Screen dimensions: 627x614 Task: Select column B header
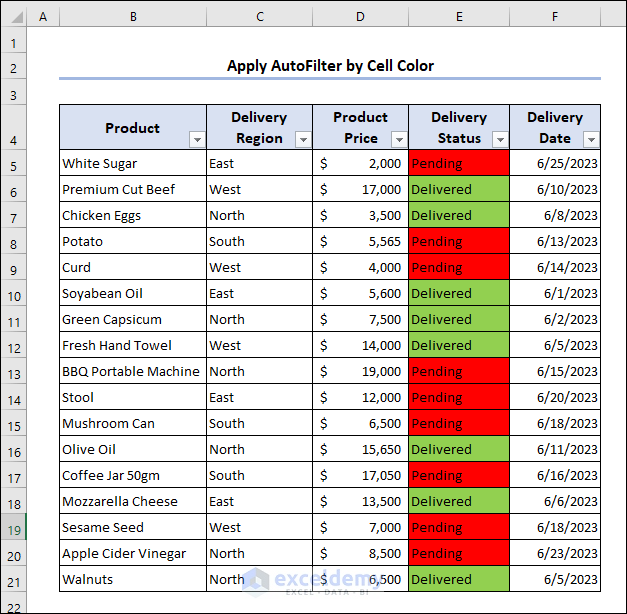click(133, 17)
